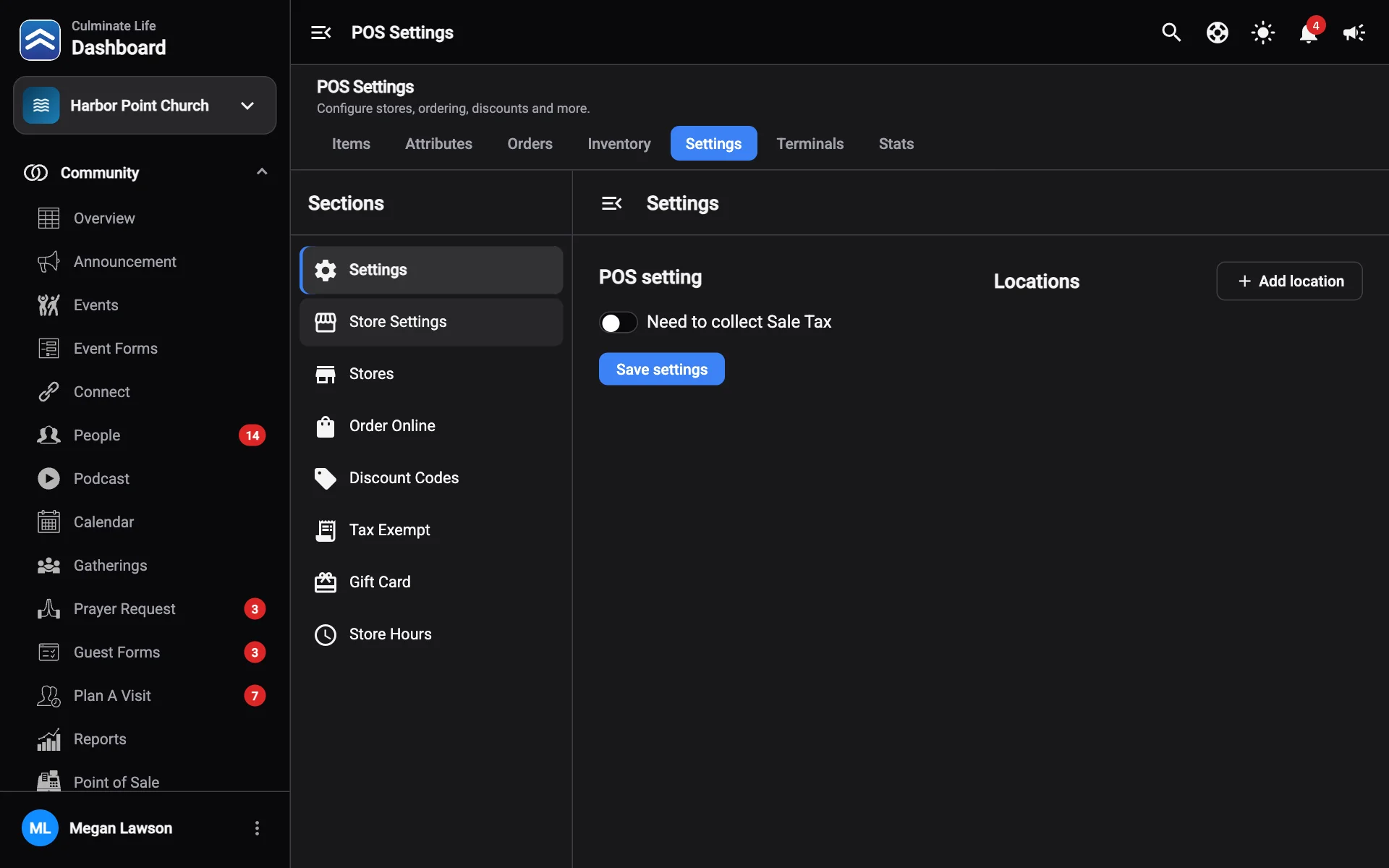Open Order Online section
Image resolution: width=1389 pixels, height=868 pixels.
[431, 426]
